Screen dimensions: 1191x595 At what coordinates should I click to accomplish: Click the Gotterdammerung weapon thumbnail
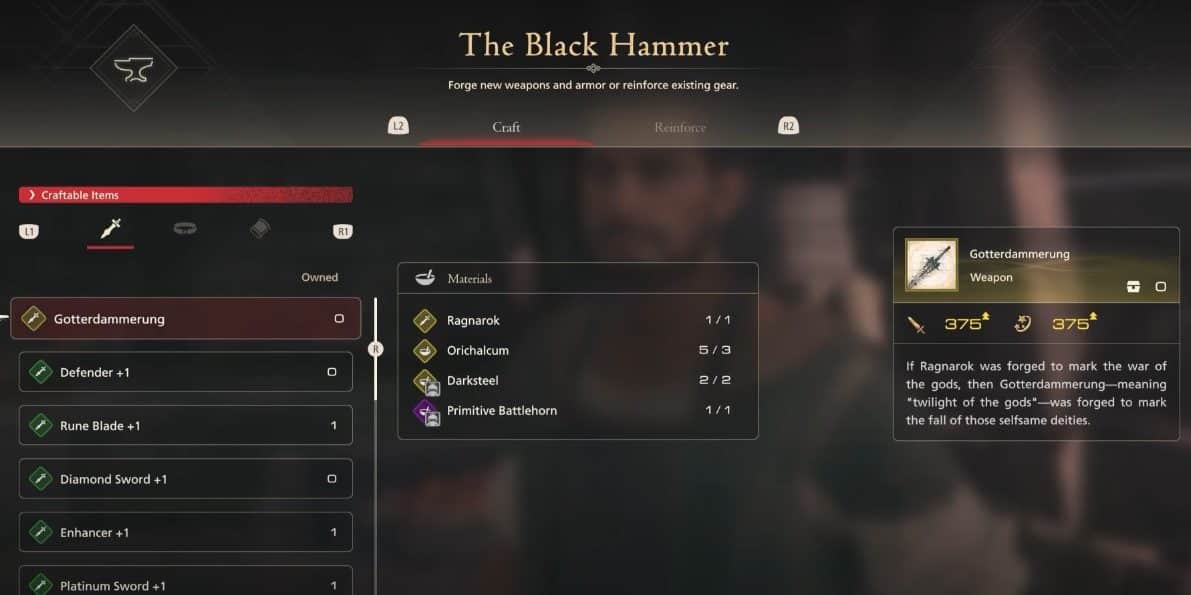931,264
